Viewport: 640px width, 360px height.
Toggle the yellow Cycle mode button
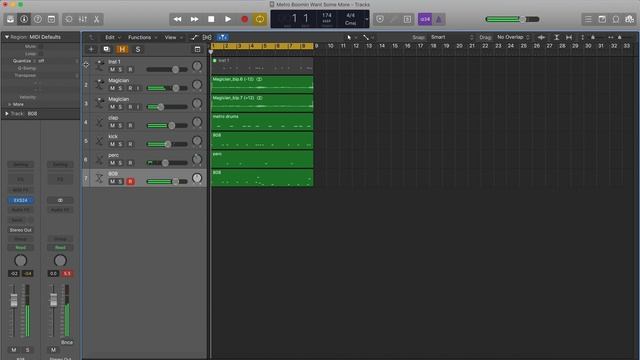pos(260,19)
